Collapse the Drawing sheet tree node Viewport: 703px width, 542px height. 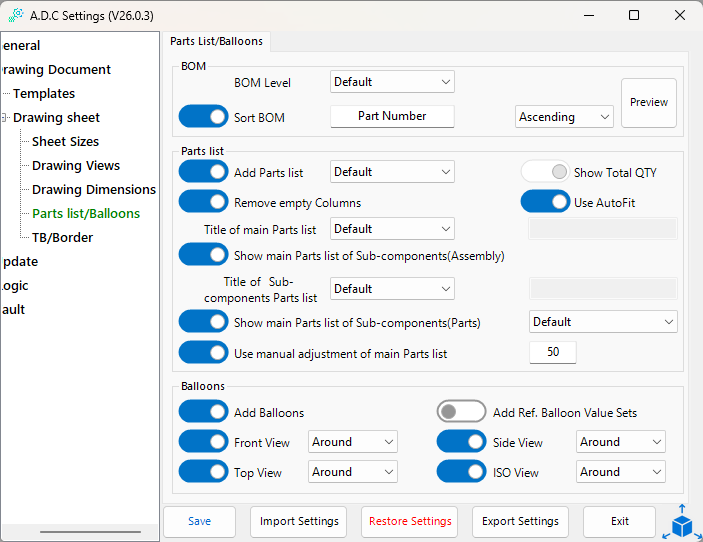pyautogui.click(x=4, y=118)
